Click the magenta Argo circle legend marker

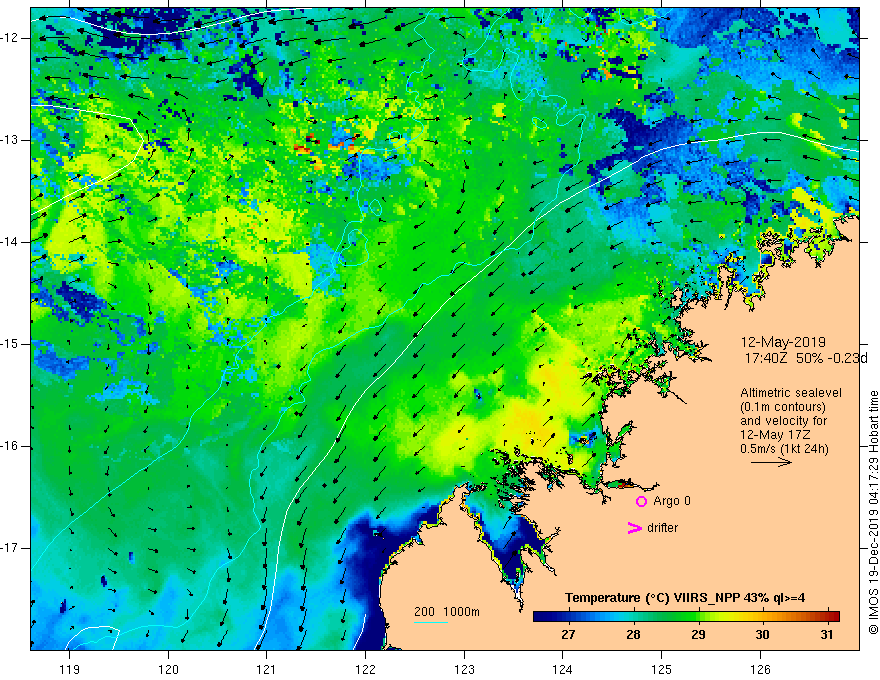641,502
